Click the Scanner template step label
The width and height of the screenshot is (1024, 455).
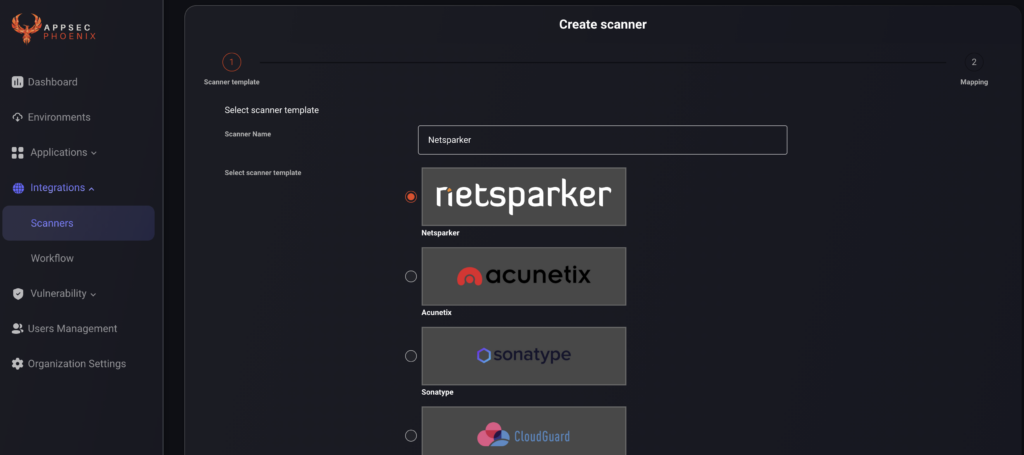tap(232, 82)
